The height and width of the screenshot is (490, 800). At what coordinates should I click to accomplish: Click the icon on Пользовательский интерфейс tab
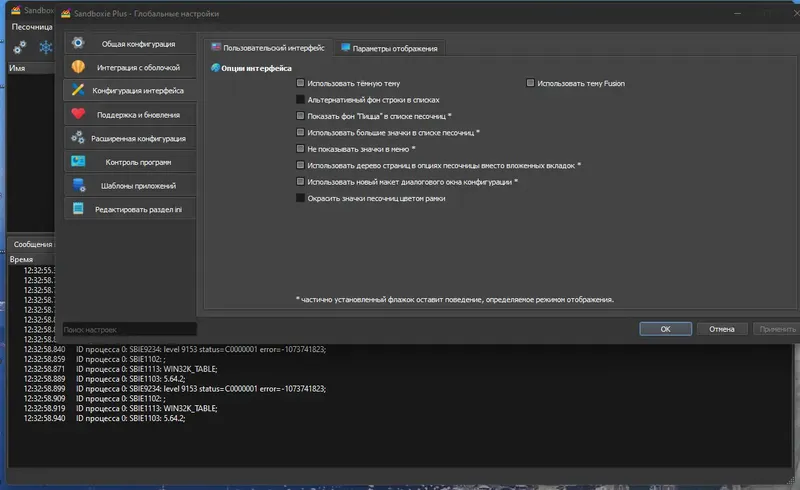pos(216,47)
